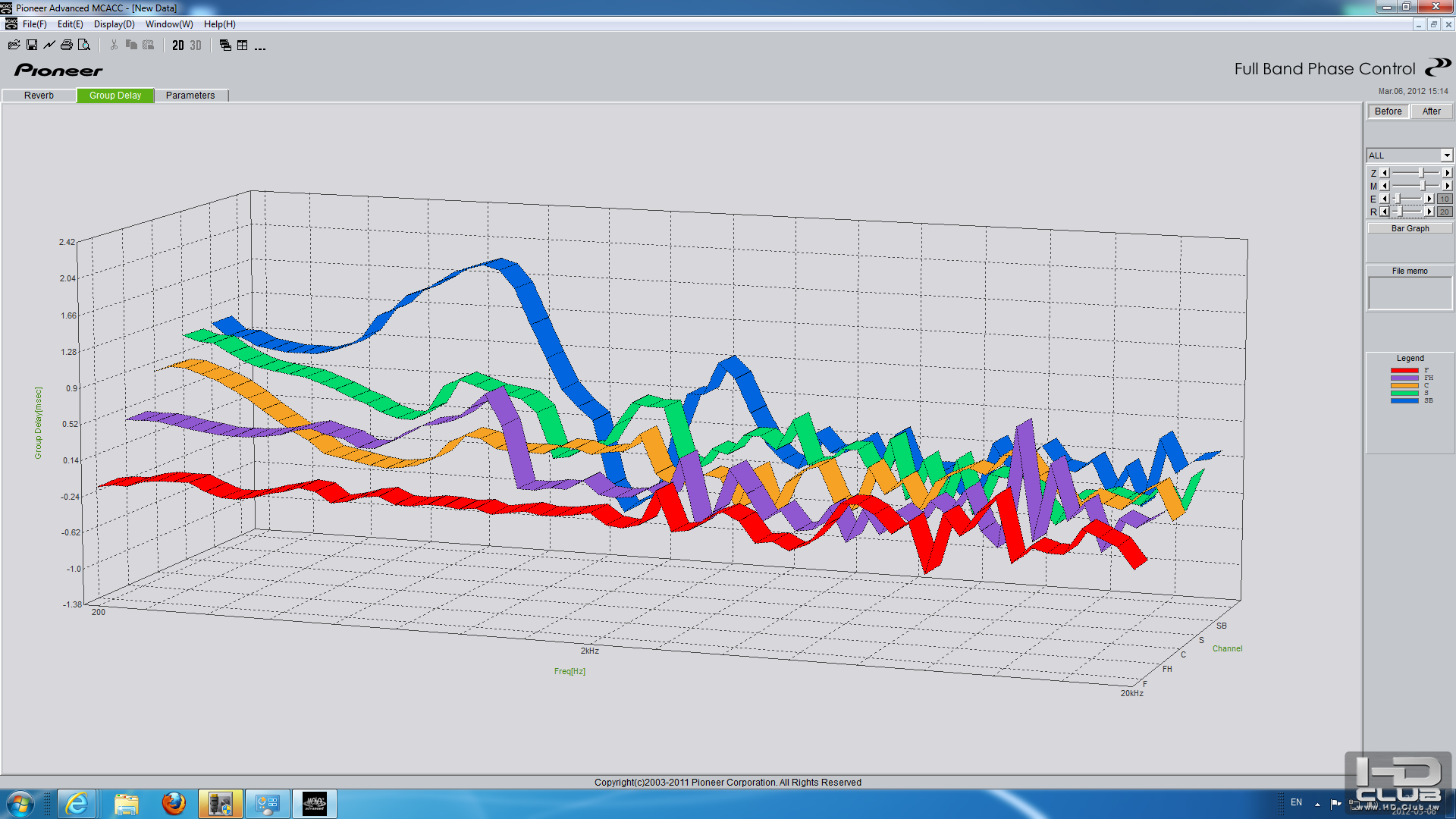Click the R value field showing 20
This screenshot has width=1456, height=819.
tap(1444, 212)
